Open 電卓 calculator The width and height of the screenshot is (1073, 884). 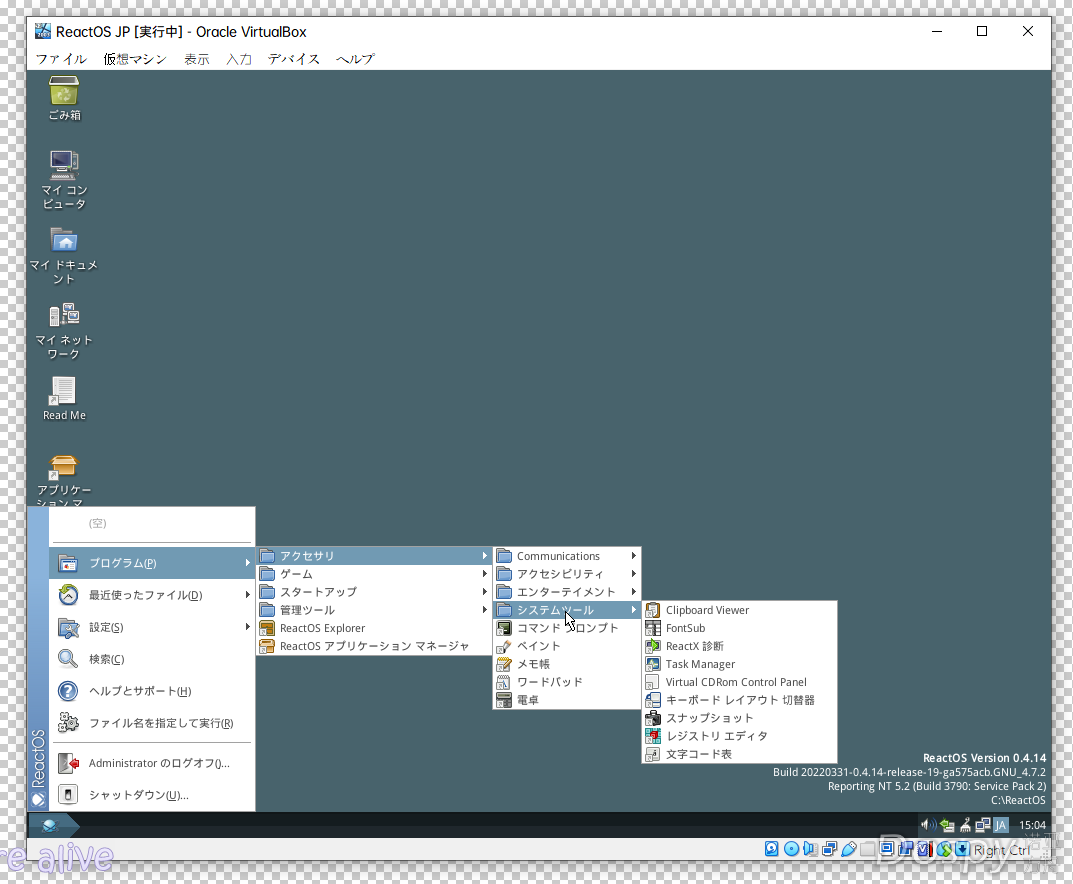coord(567,700)
